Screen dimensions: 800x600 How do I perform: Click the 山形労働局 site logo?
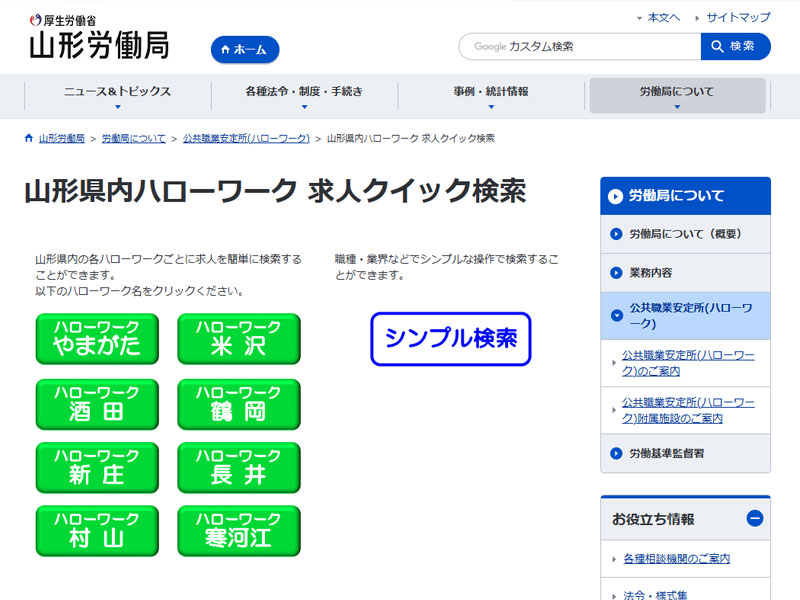[x=99, y=37]
